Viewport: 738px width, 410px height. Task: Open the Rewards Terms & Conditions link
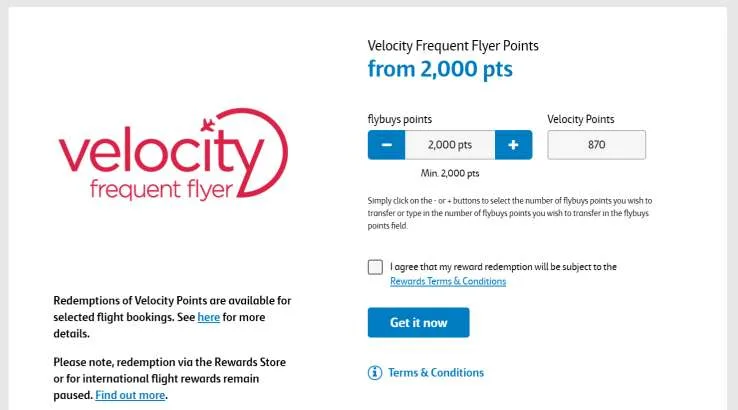click(x=447, y=282)
